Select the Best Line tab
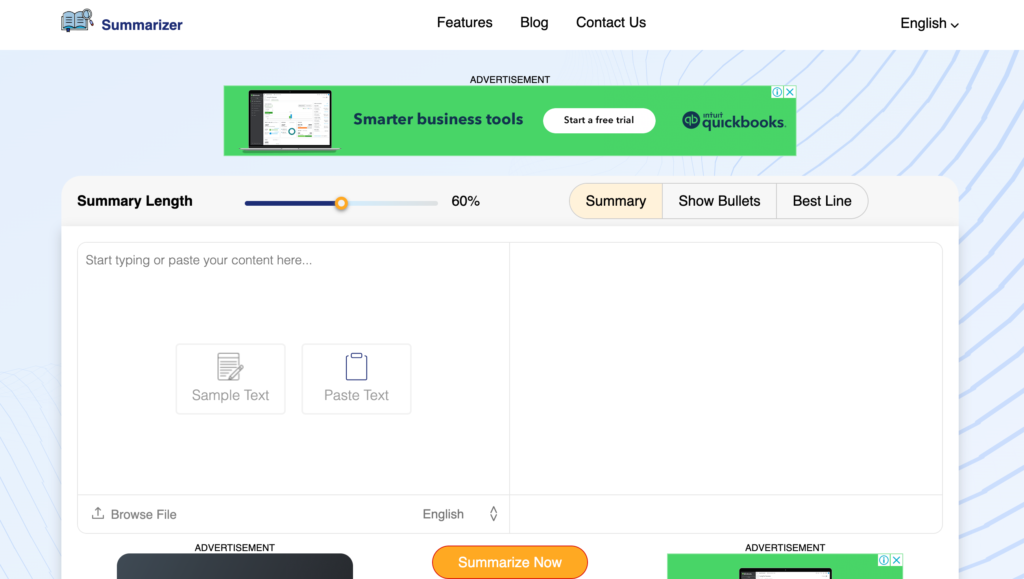The height and width of the screenshot is (579, 1024). tap(822, 201)
